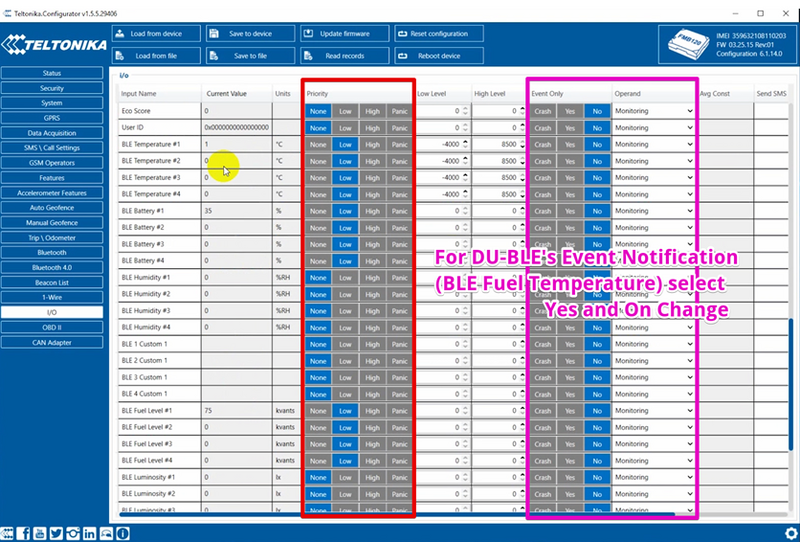Click Reset configuration
This screenshot has height=542, width=800.
point(439,34)
